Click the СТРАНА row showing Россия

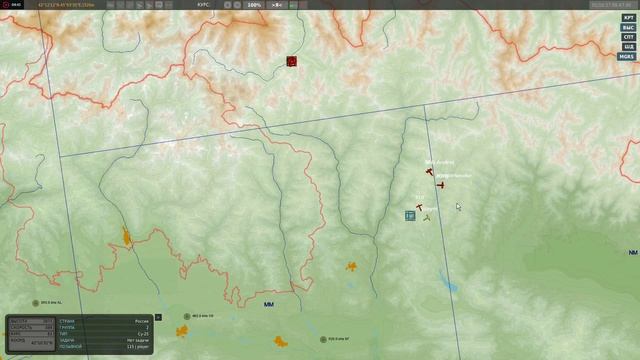tap(104, 321)
